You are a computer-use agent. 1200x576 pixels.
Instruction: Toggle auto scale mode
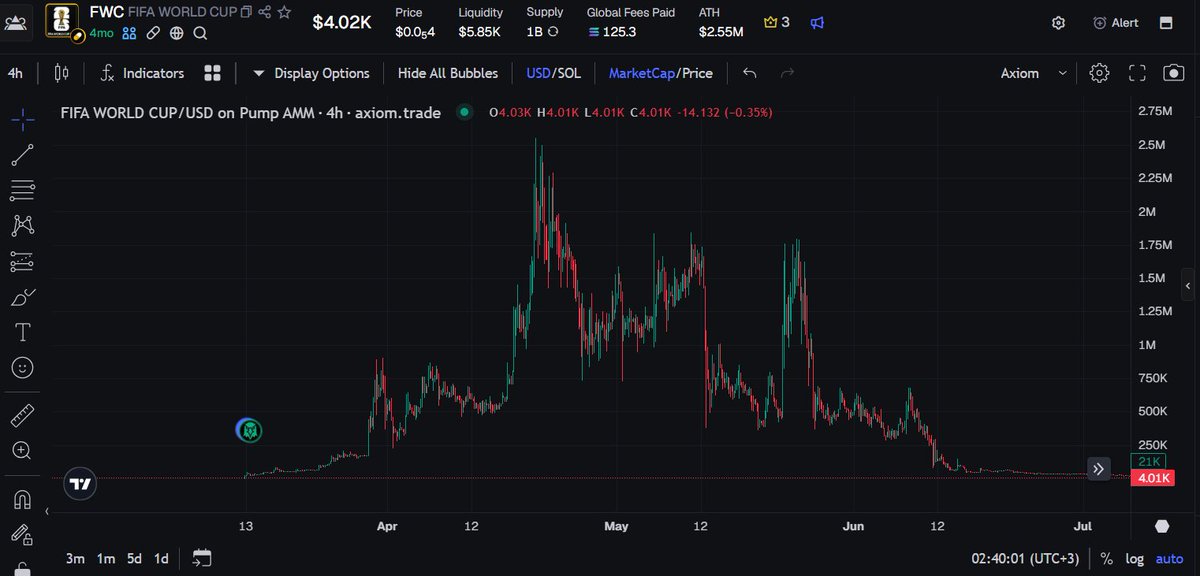point(1168,558)
